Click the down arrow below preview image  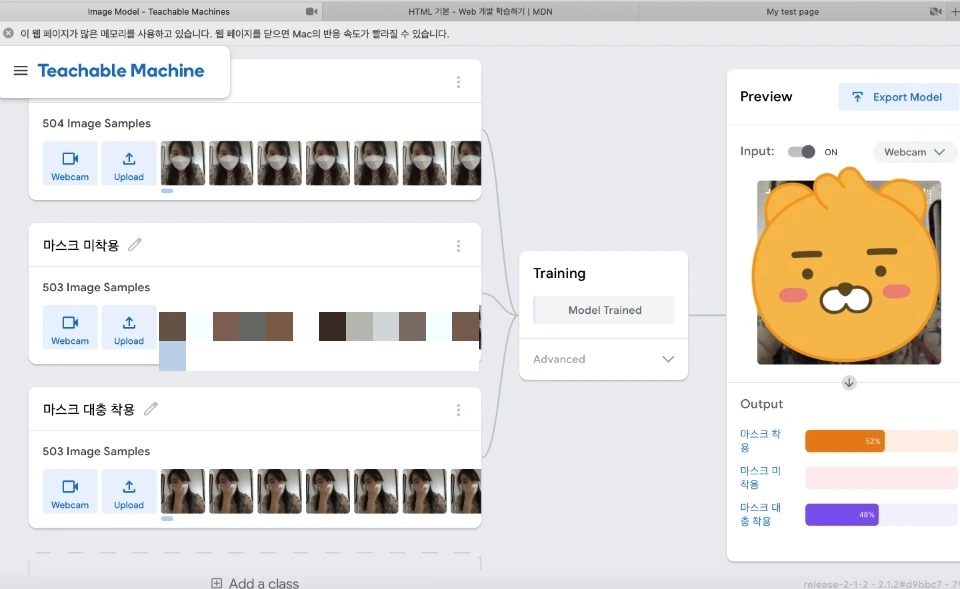tap(849, 383)
